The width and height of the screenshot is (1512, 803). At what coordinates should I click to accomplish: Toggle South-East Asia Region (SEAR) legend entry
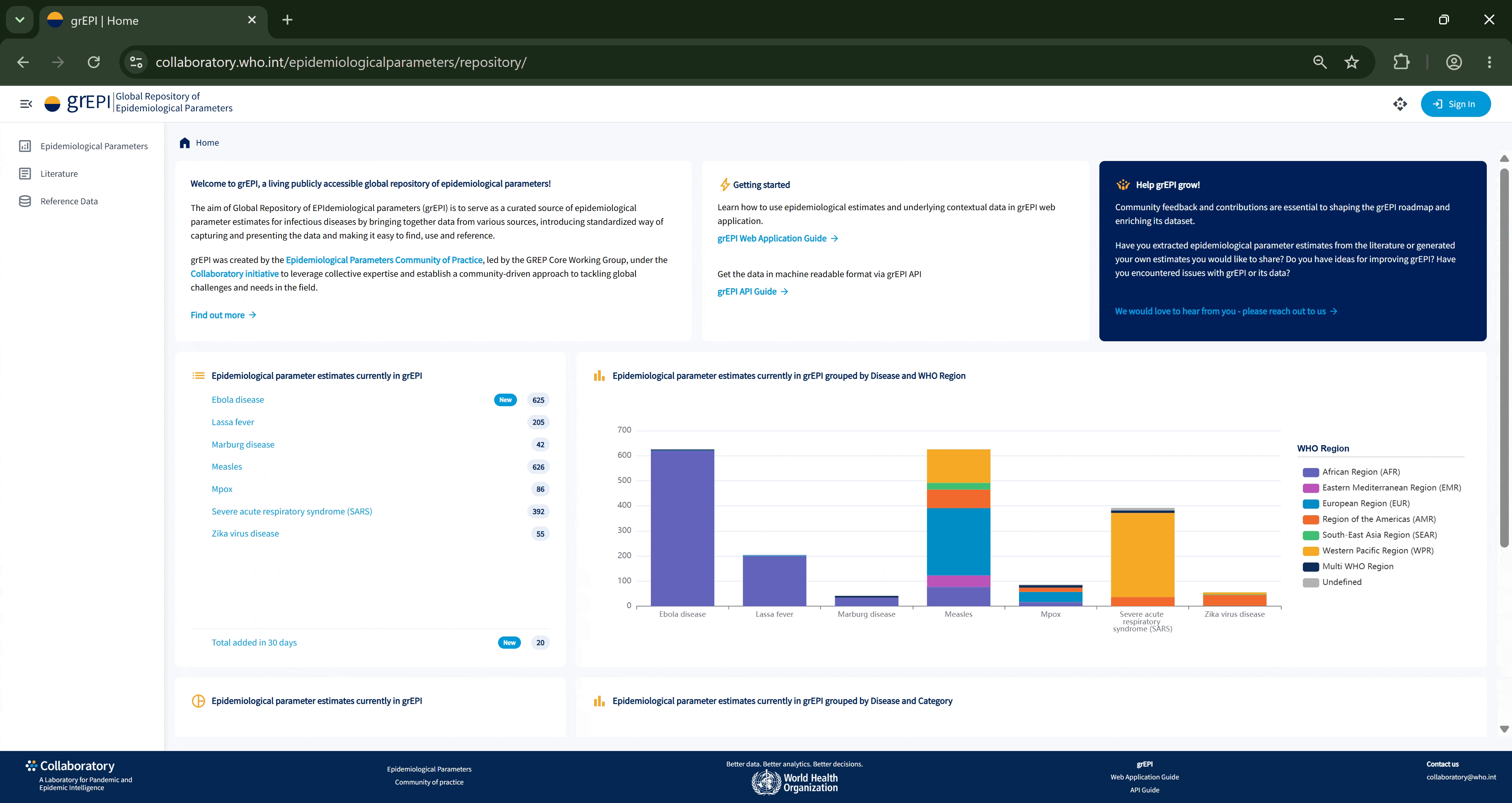(x=1370, y=535)
